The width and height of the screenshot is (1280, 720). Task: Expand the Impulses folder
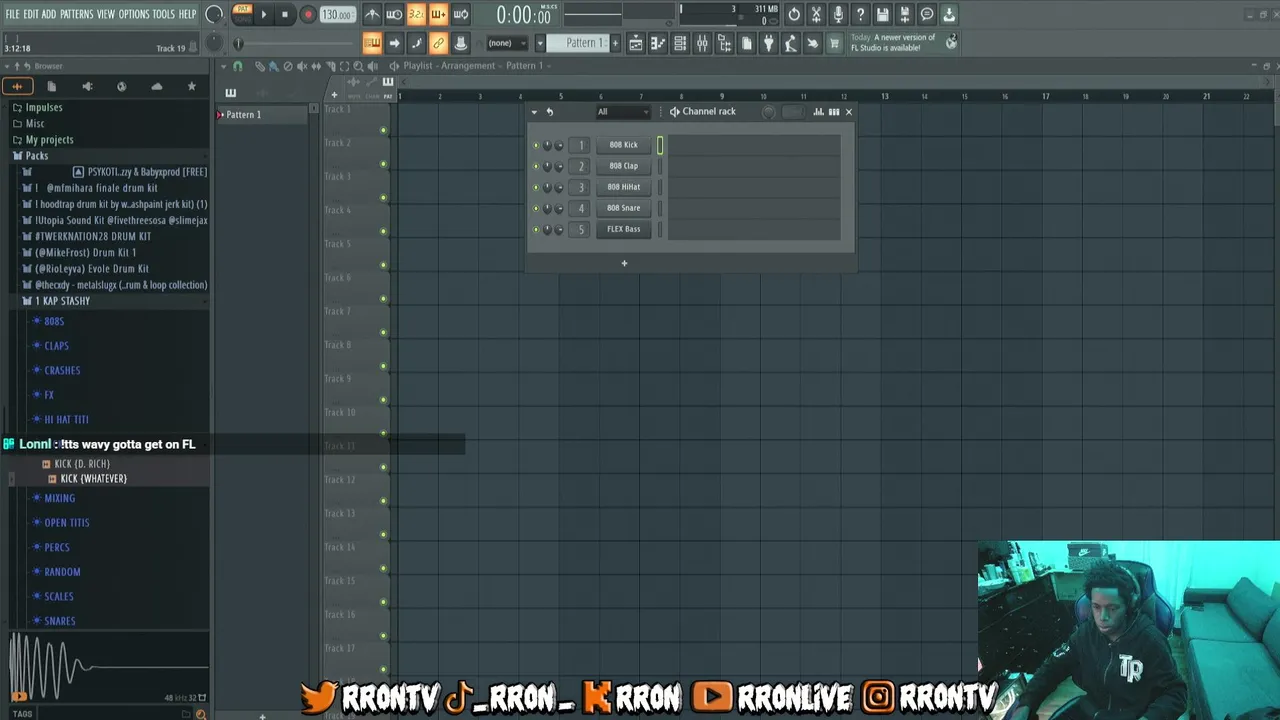click(44, 107)
